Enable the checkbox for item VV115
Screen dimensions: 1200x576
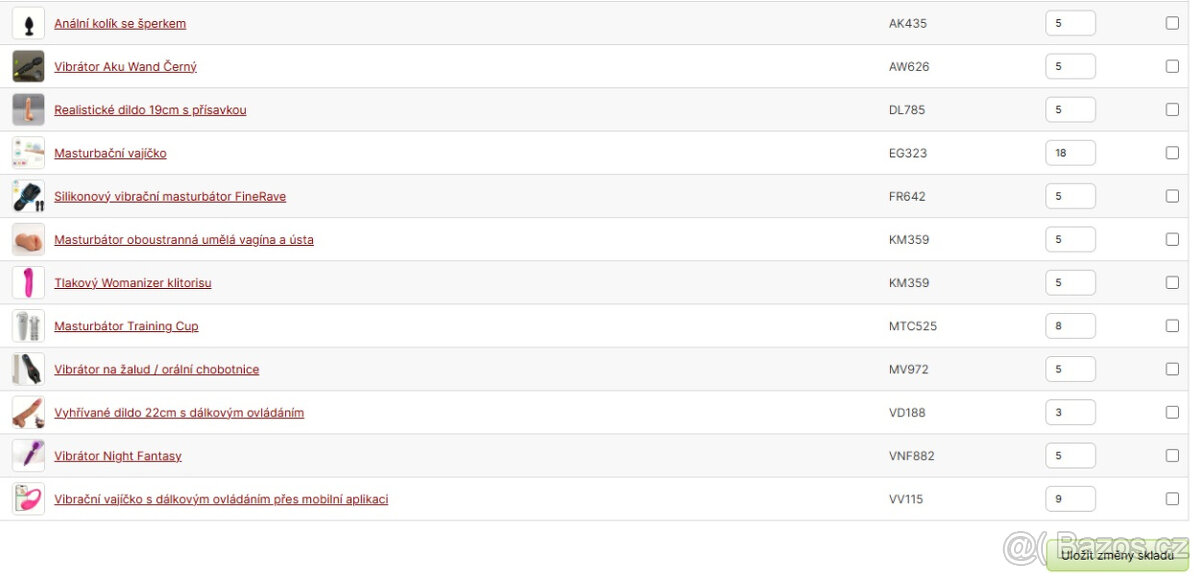click(1172, 499)
